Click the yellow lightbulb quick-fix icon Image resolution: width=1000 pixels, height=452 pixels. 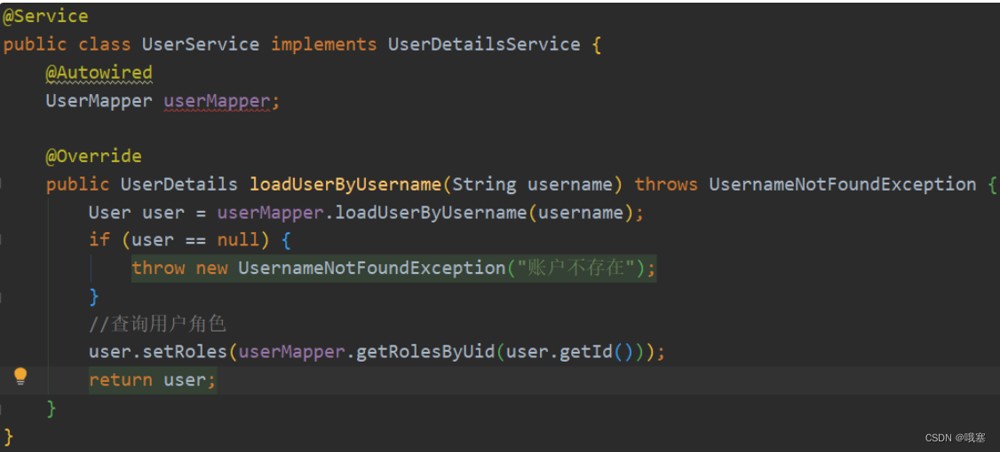pos(21,376)
